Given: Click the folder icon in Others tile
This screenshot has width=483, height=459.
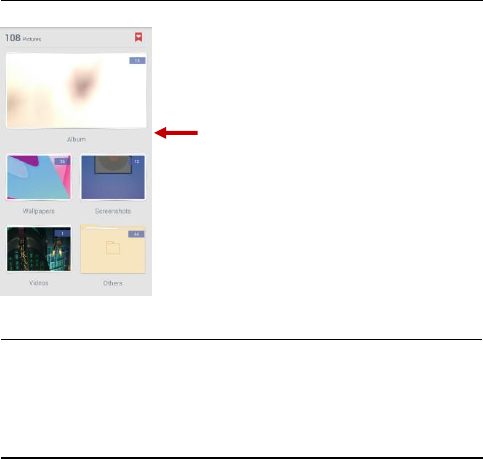Looking at the screenshot, I should point(113,248).
